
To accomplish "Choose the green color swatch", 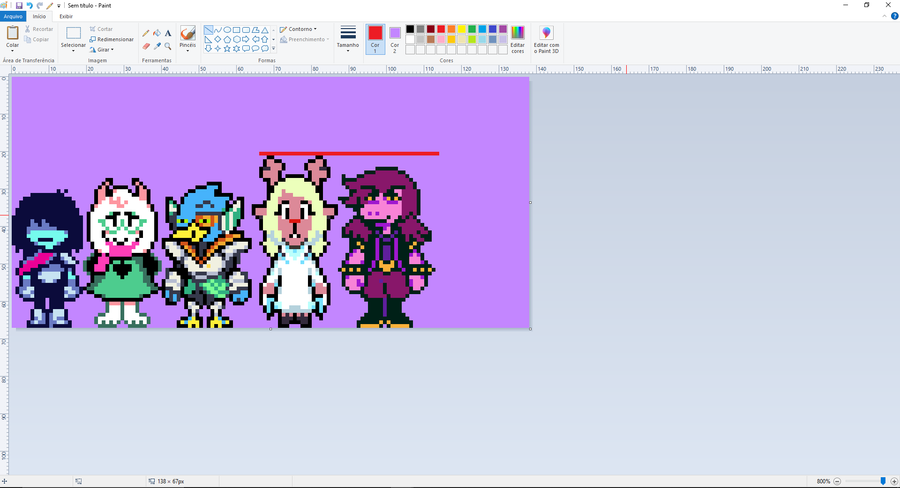I will [x=472, y=29].
